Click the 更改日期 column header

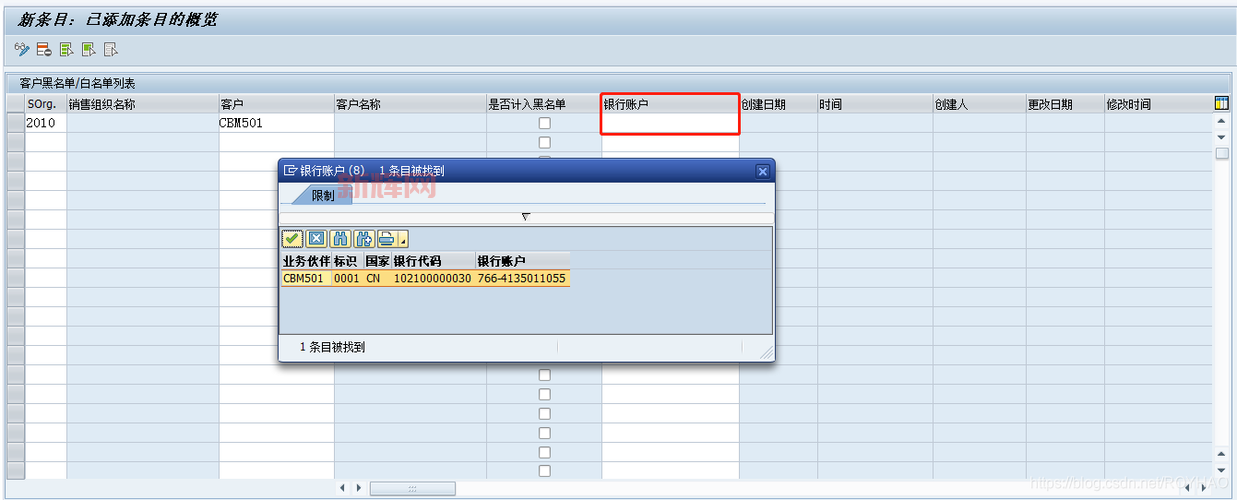[1065, 104]
